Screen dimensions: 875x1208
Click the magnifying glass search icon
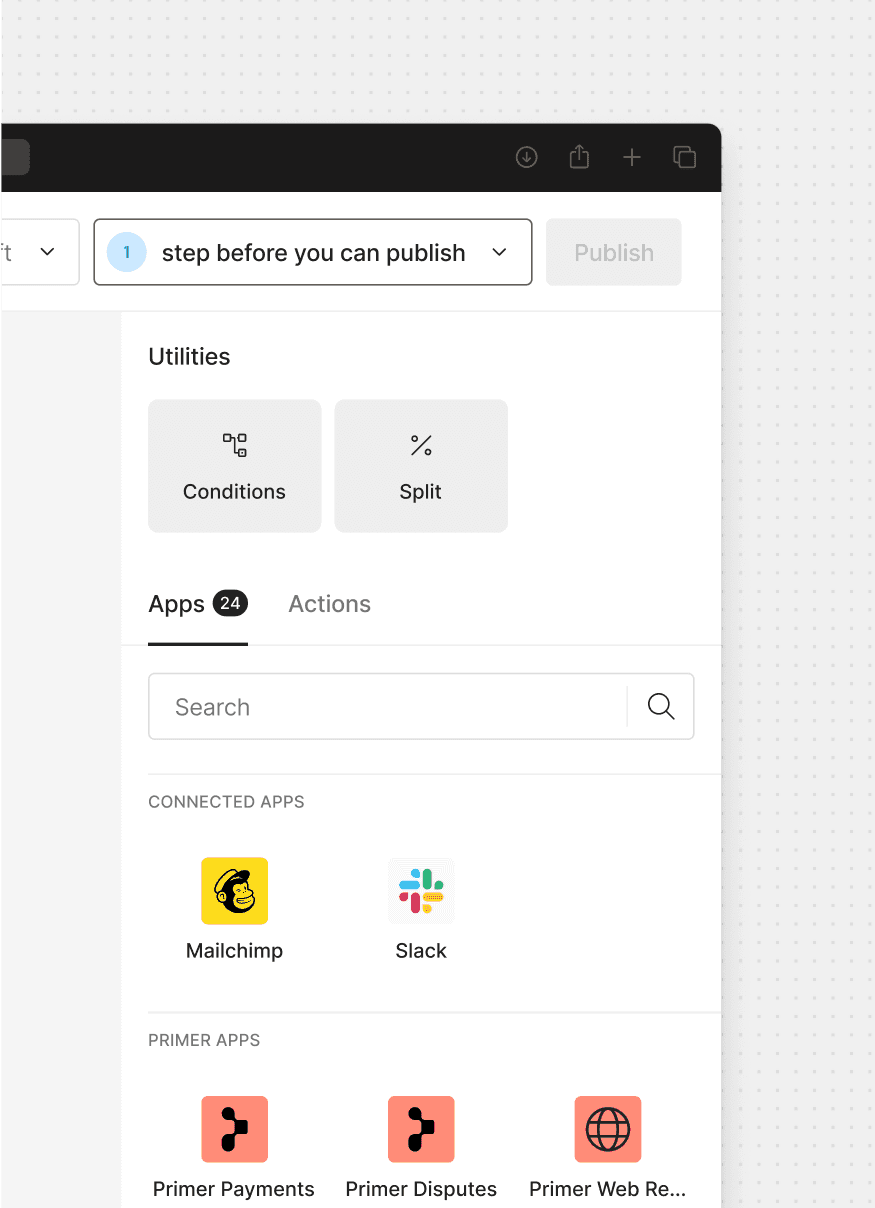coord(661,707)
